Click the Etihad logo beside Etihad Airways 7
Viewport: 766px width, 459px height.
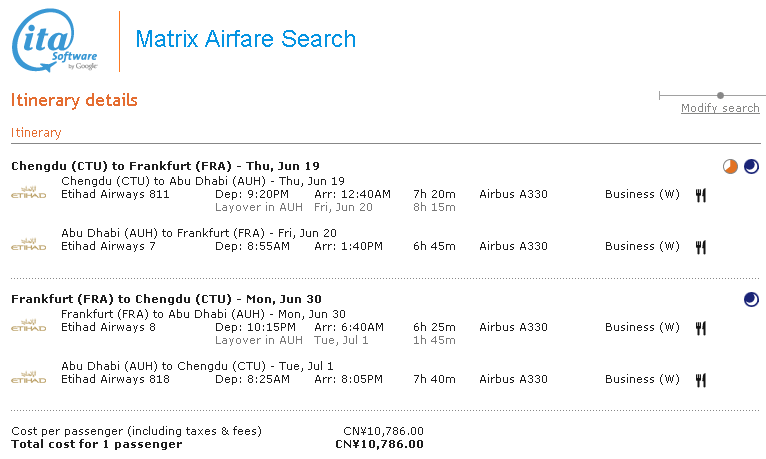(28, 243)
